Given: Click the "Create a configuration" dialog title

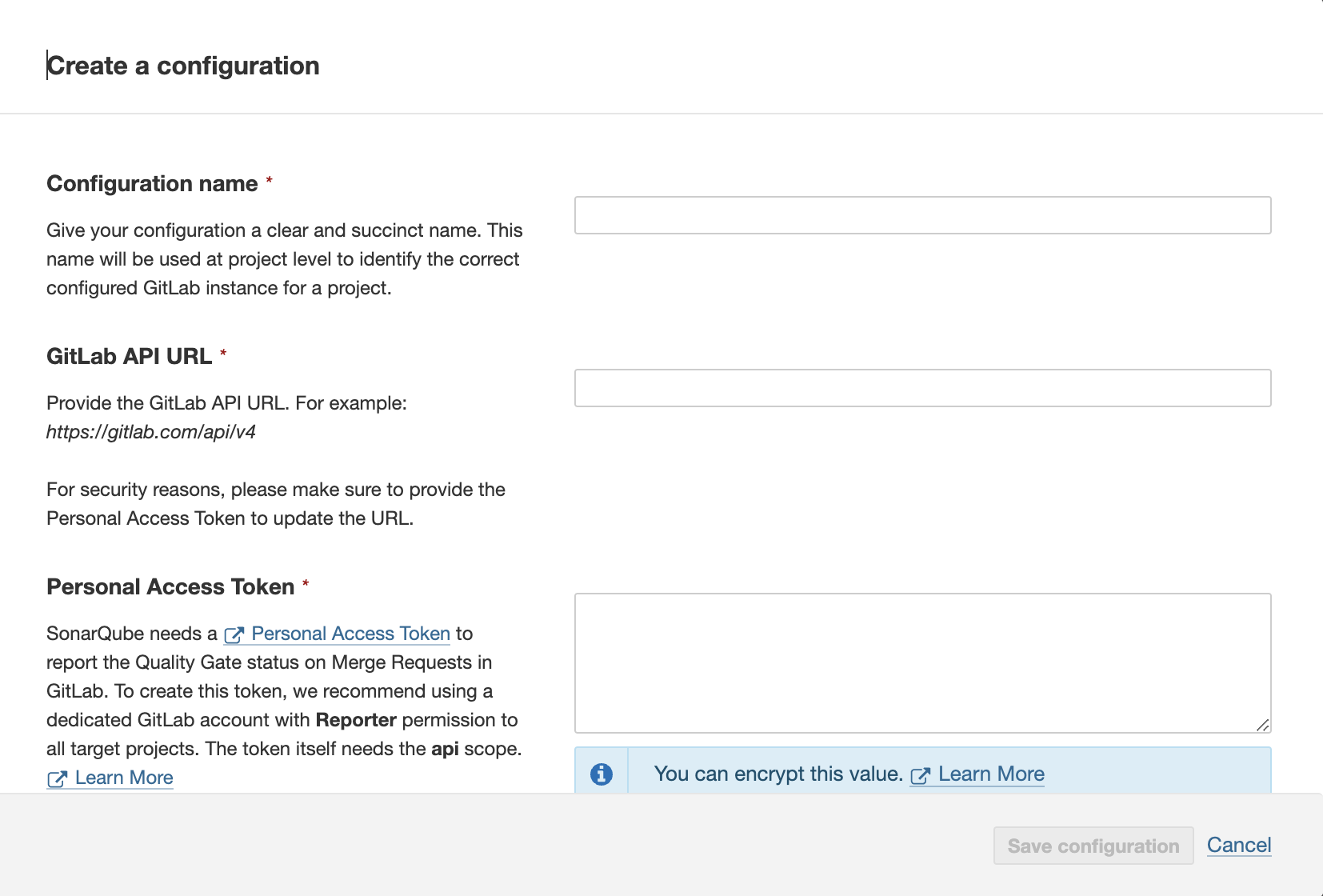Looking at the screenshot, I should click(x=183, y=66).
